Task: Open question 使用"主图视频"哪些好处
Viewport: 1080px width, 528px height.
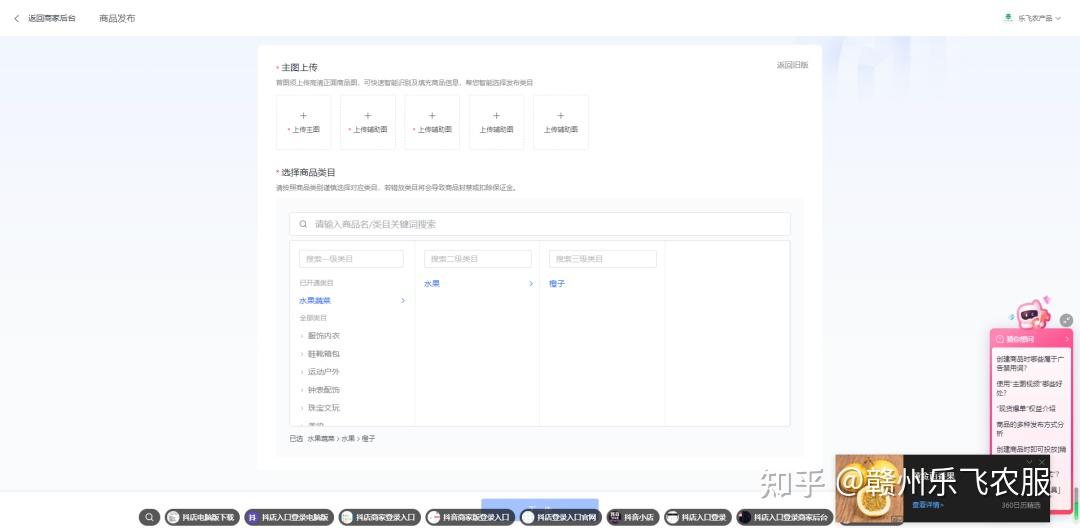Action: pyautogui.click(x=1029, y=388)
